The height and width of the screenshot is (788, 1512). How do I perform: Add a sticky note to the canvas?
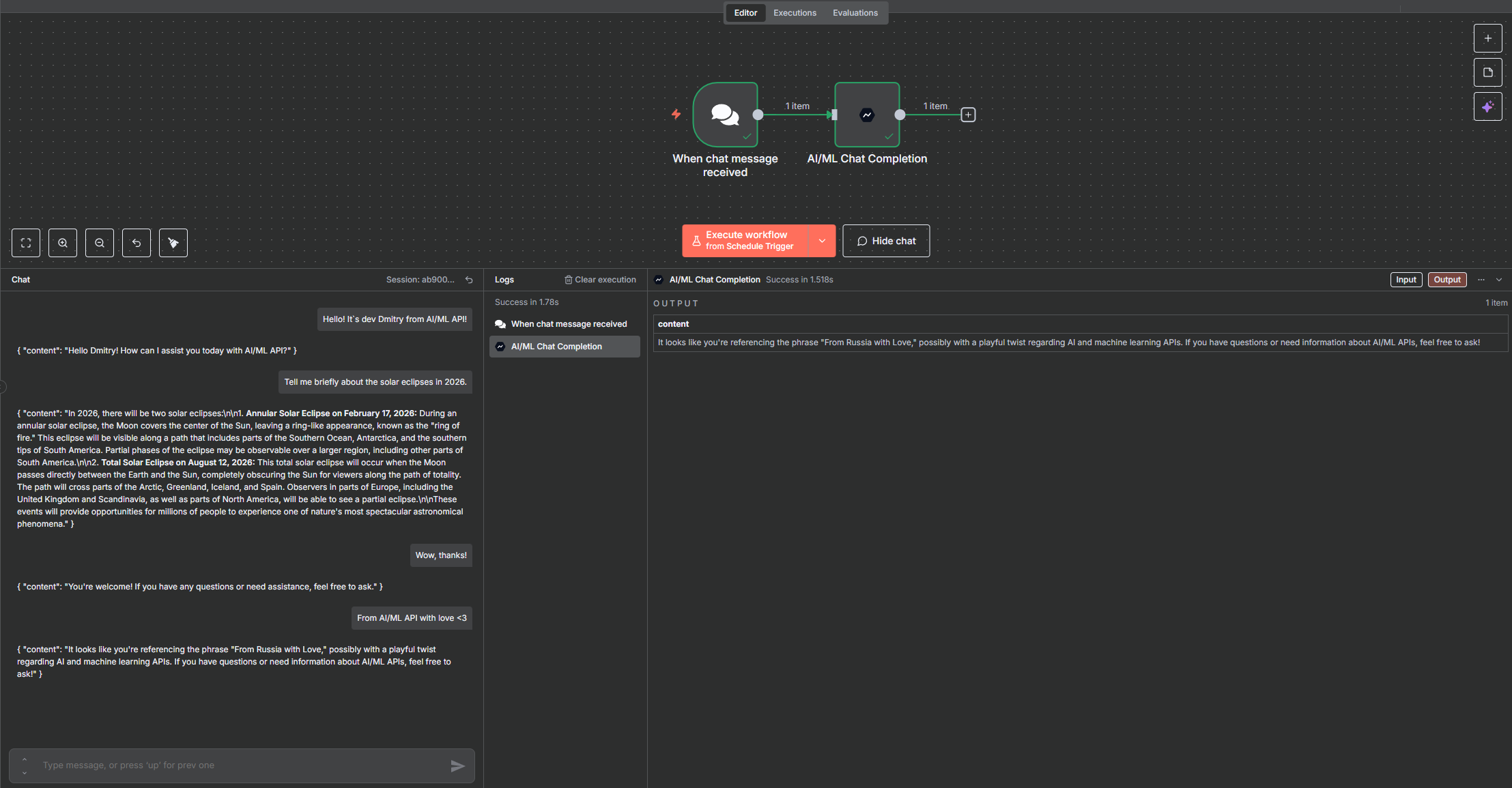tap(1487, 72)
